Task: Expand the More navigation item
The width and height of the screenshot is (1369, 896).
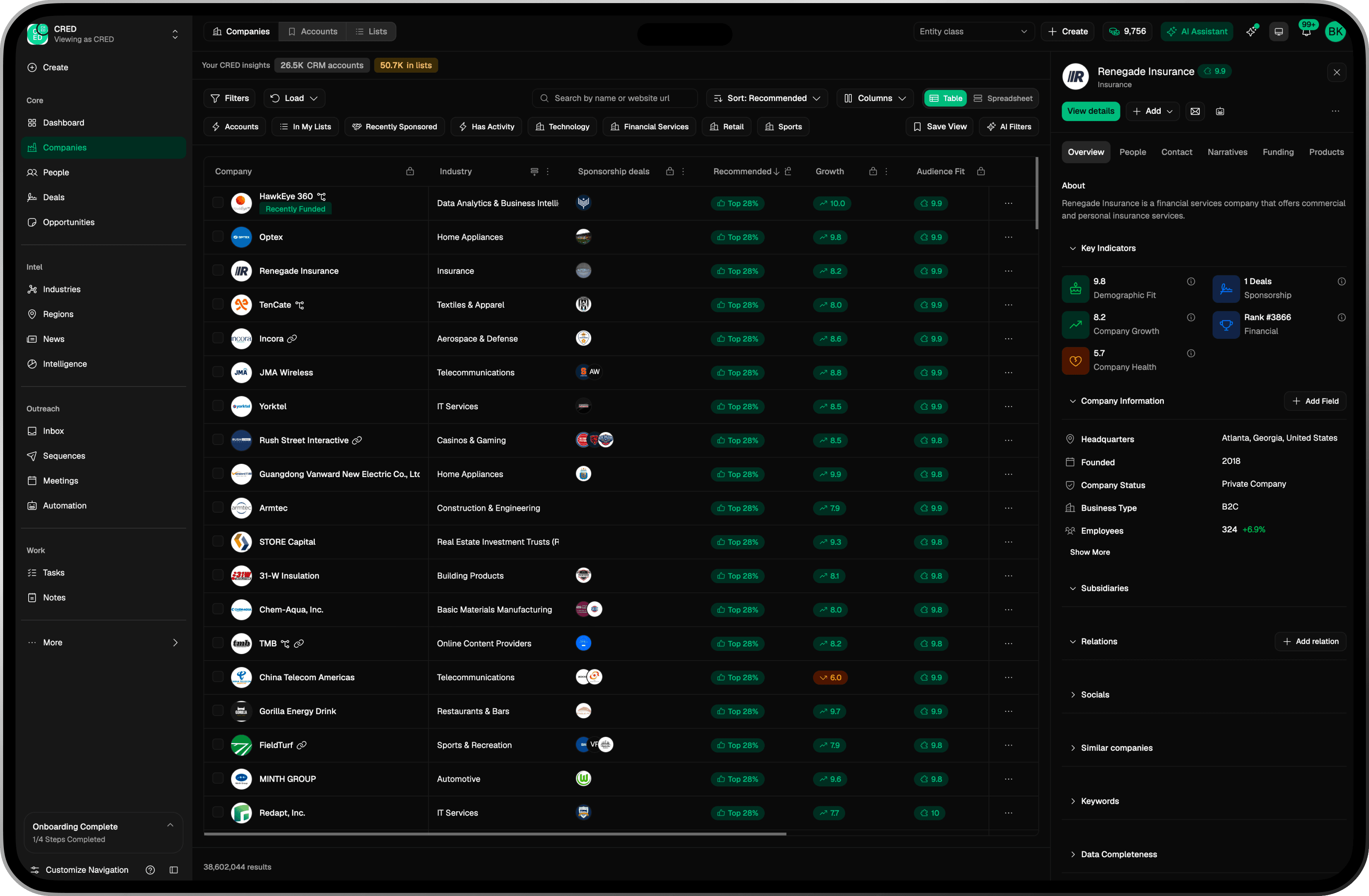Action: point(103,643)
